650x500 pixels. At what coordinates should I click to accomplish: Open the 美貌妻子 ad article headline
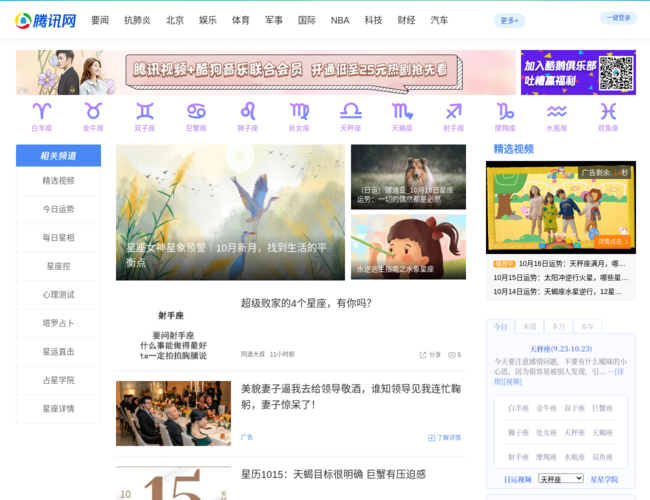click(x=351, y=396)
